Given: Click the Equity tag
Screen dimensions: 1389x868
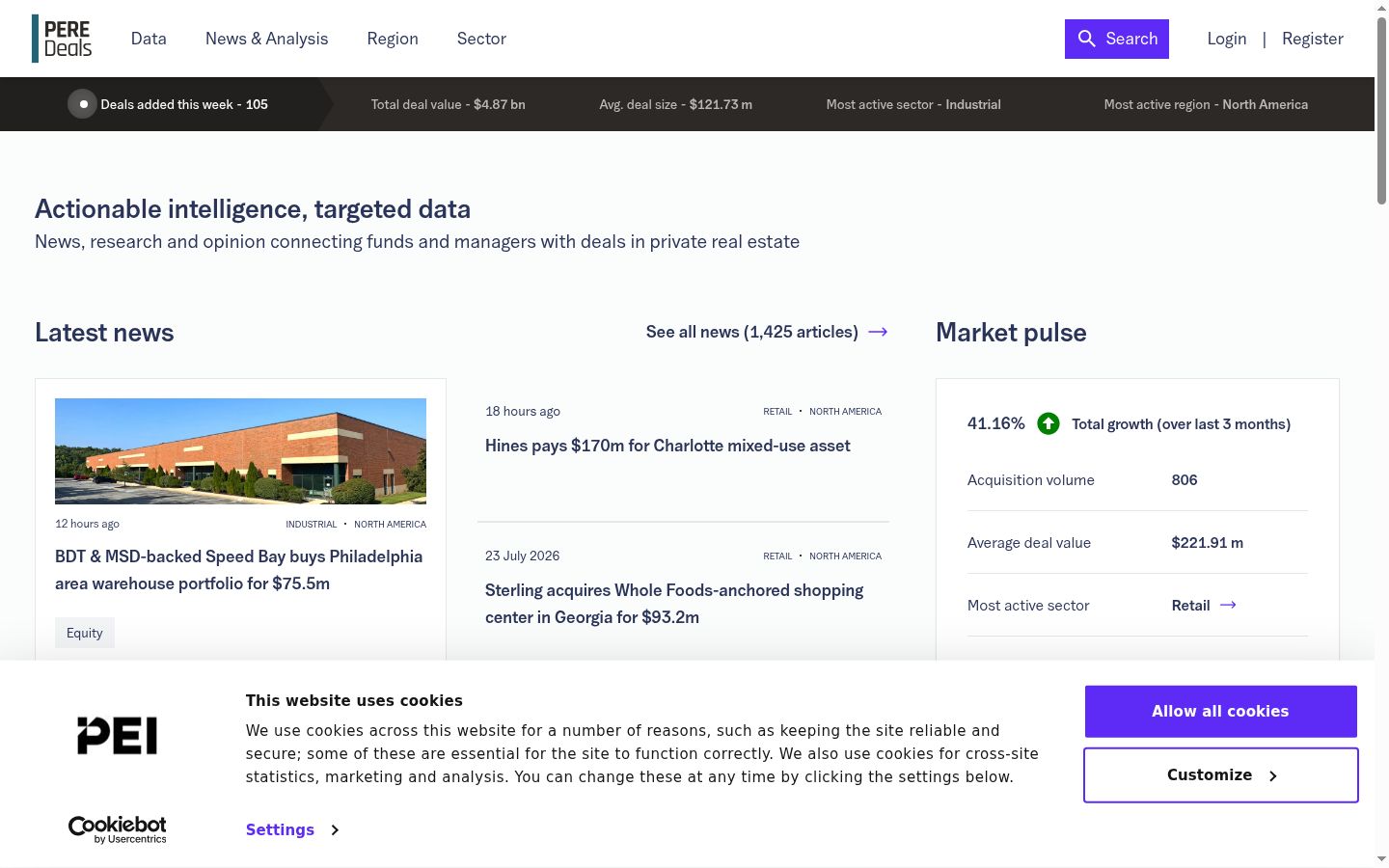Looking at the screenshot, I should coord(85,633).
